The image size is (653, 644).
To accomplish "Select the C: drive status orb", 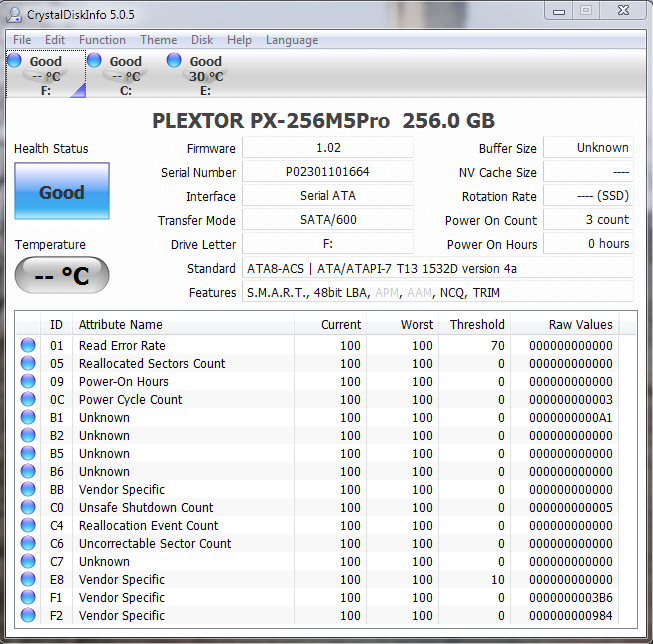I will click(94, 61).
